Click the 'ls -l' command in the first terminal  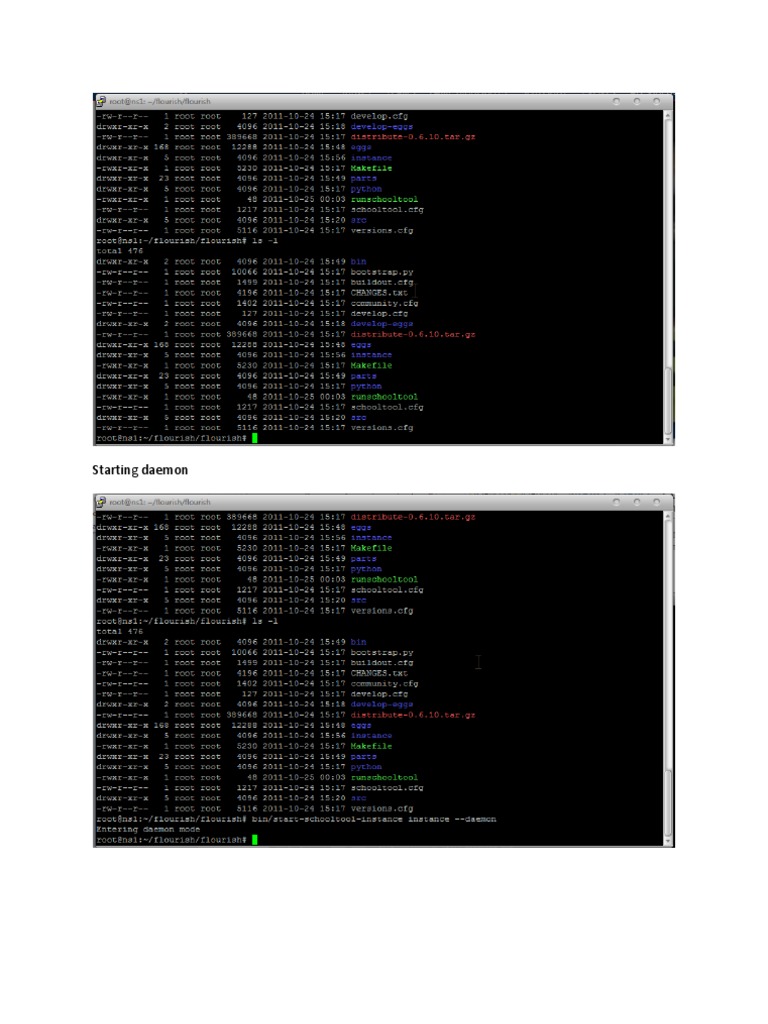tap(264, 240)
